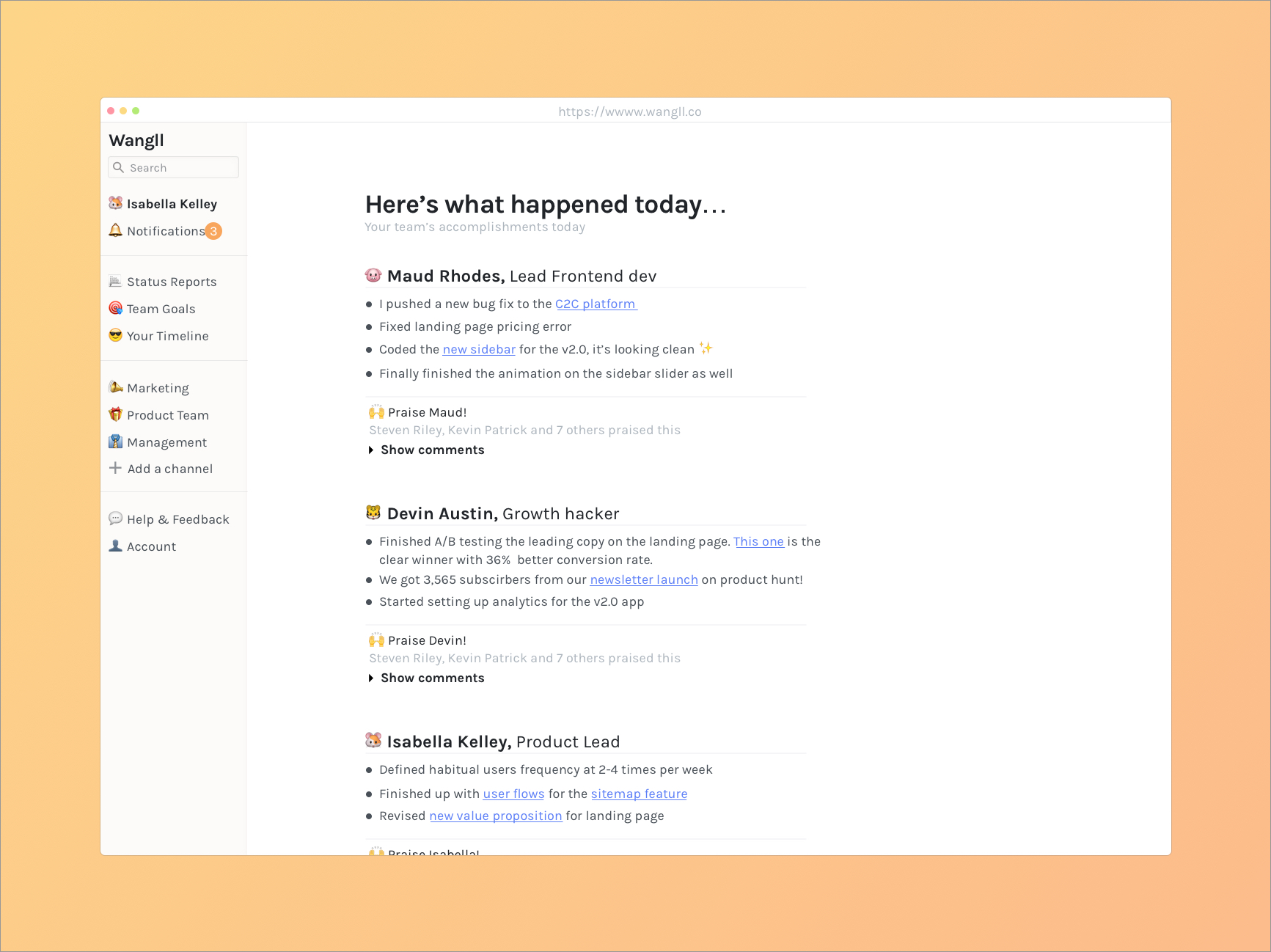
Task: Follow the new value proposition link
Action: click(495, 816)
